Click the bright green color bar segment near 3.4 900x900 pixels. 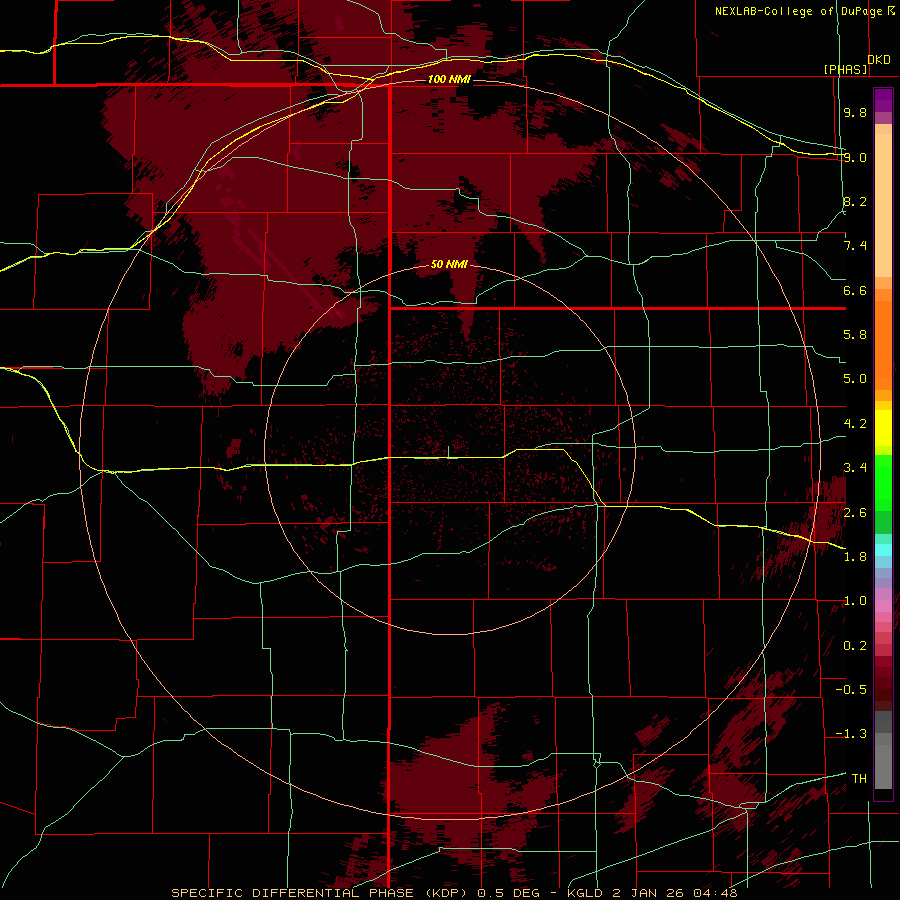pyautogui.click(x=883, y=482)
